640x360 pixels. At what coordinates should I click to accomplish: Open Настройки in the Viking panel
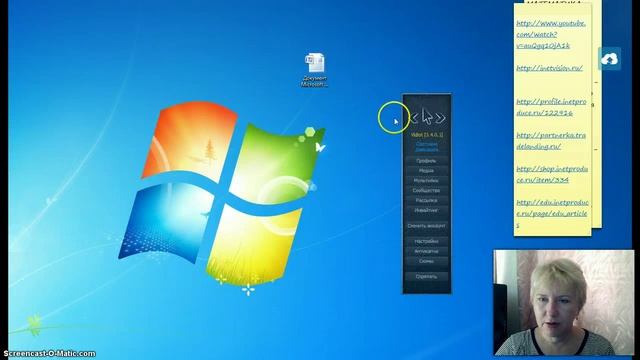[427, 241]
